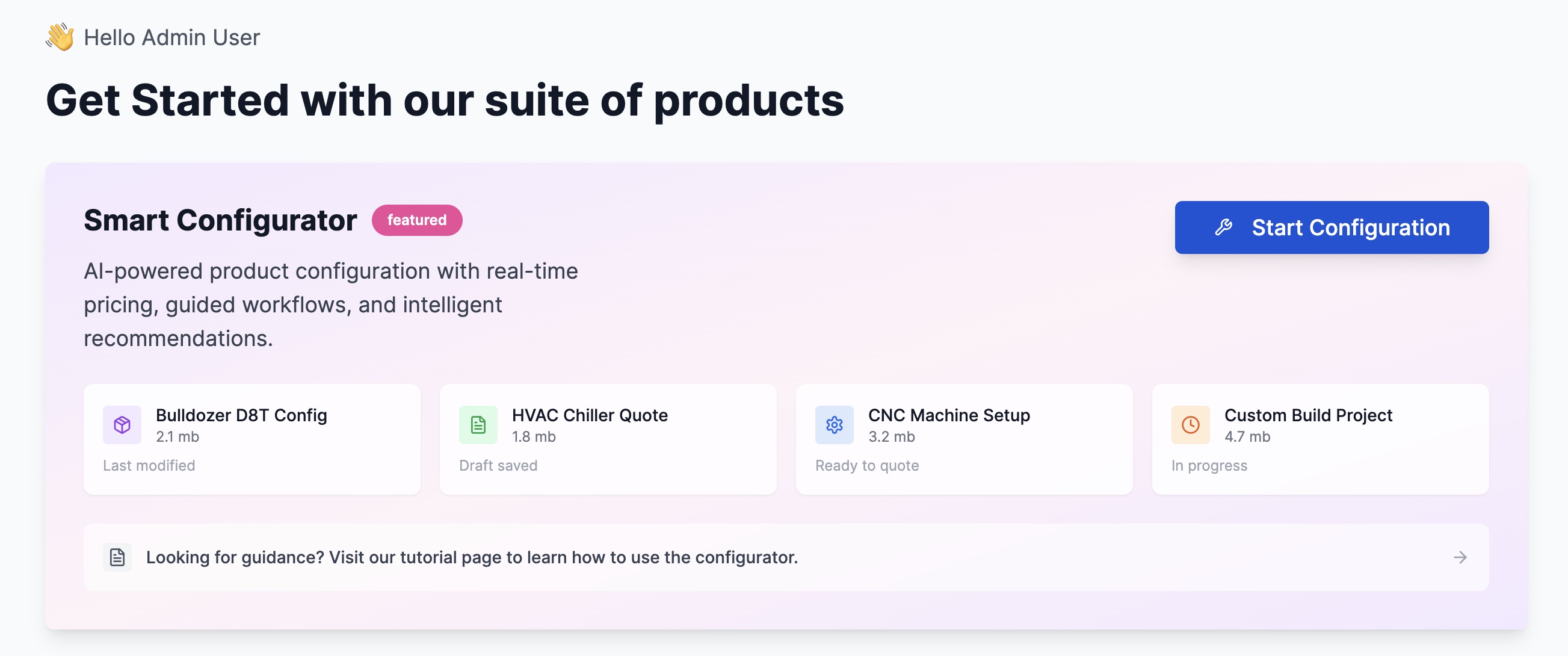The image size is (1568, 656).
Task: Click the clock icon on Custom Build Project
Action: coord(1190,424)
